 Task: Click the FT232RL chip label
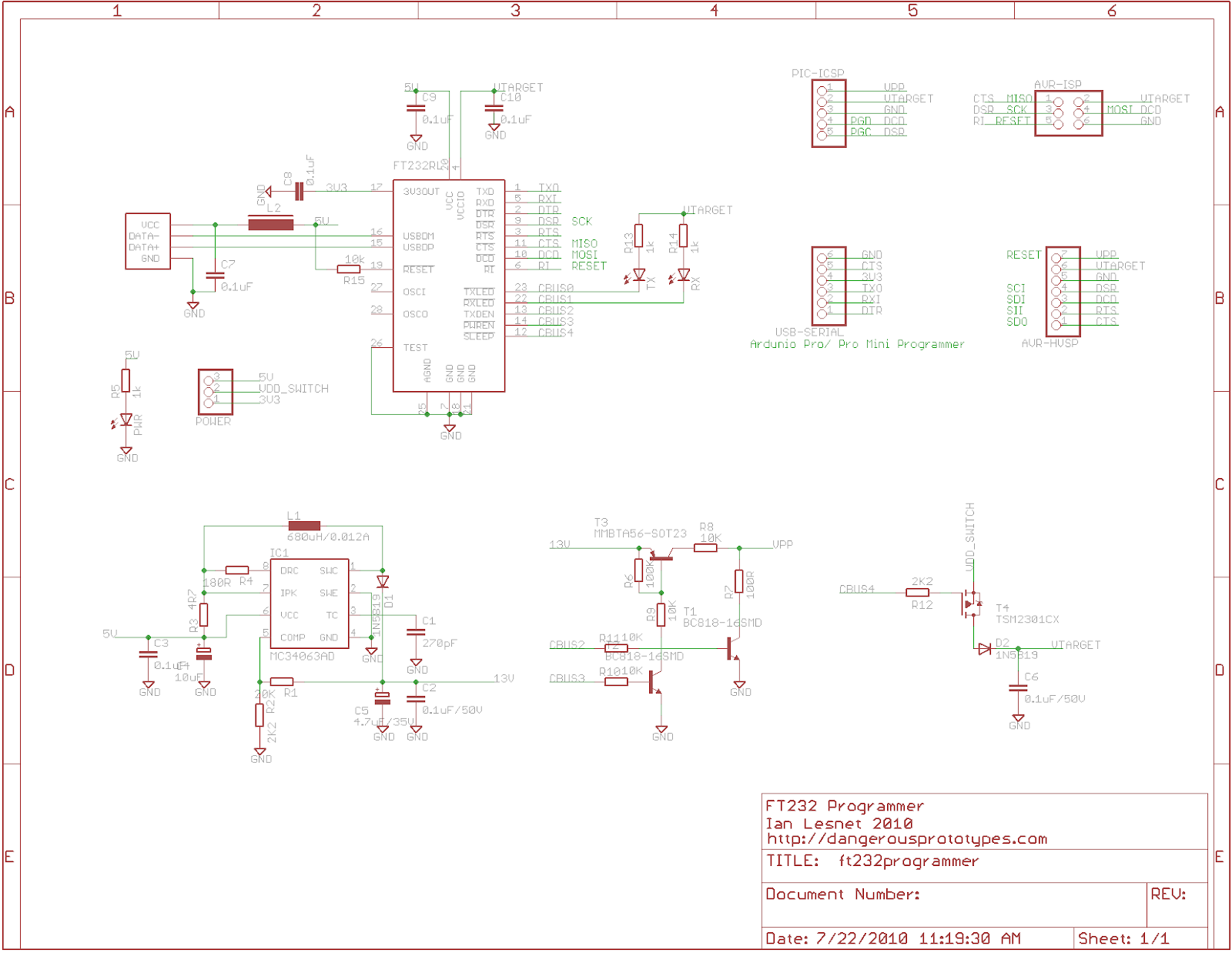[x=418, y=166]
